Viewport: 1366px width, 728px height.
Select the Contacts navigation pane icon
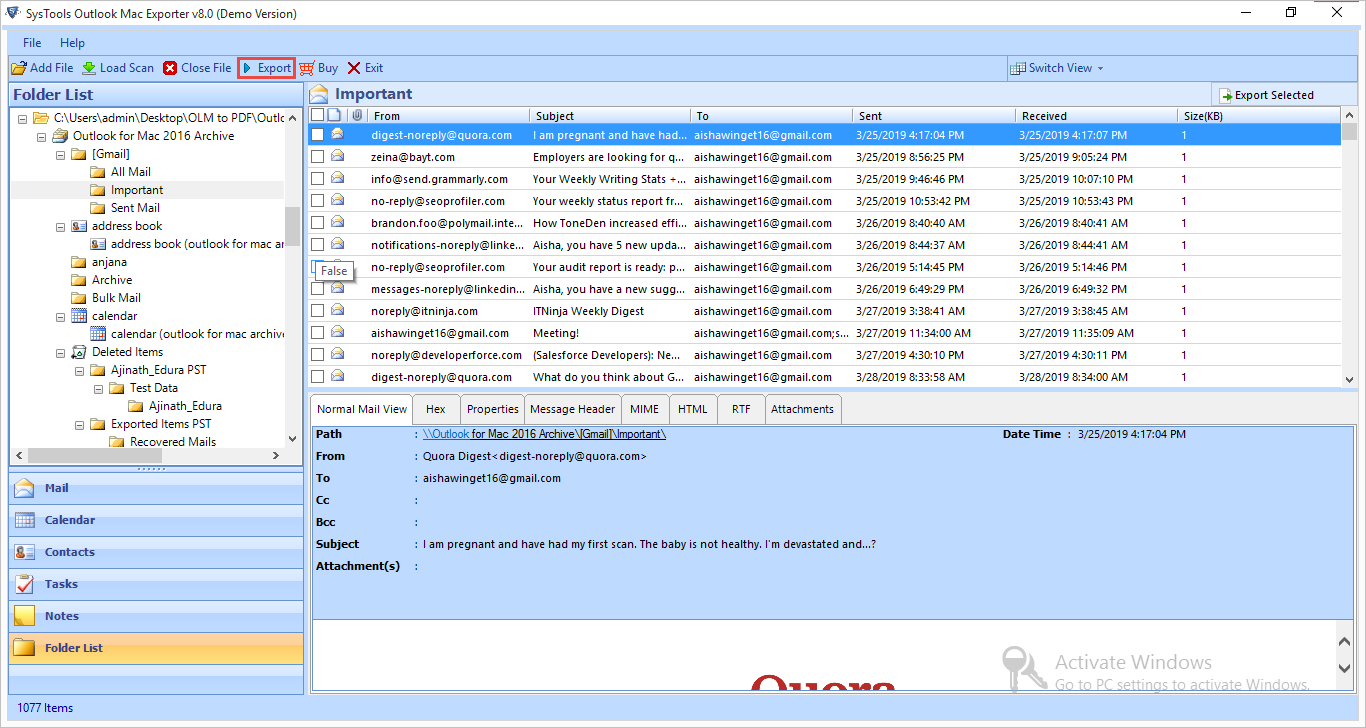click(x=24, y=552)
